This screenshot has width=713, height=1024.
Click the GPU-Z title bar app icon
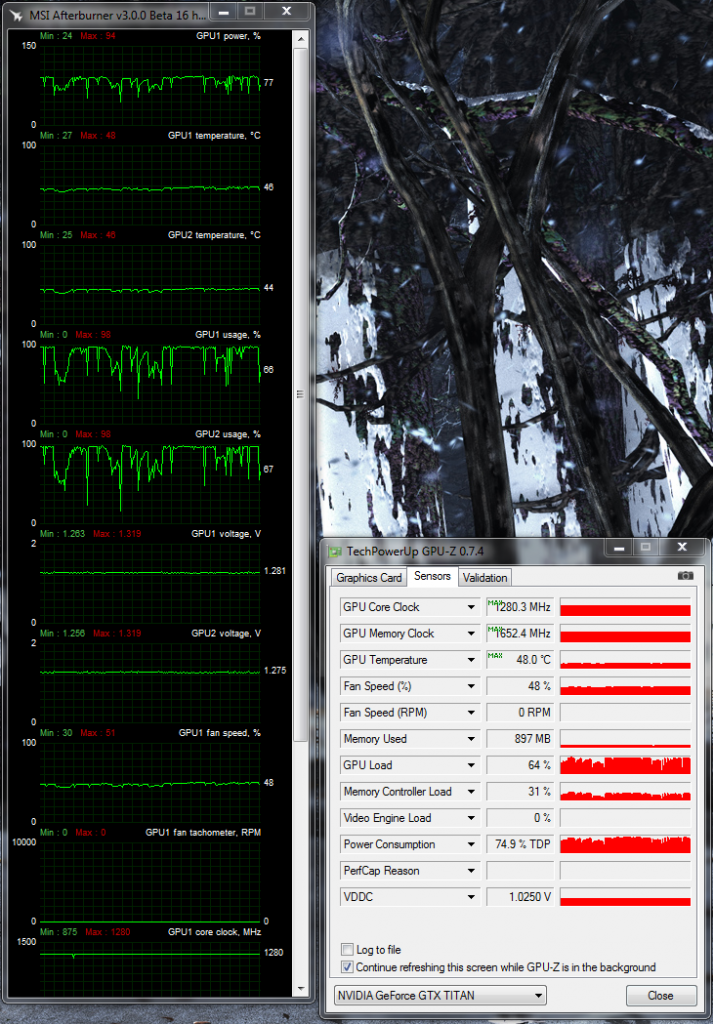tap(334, 551)
